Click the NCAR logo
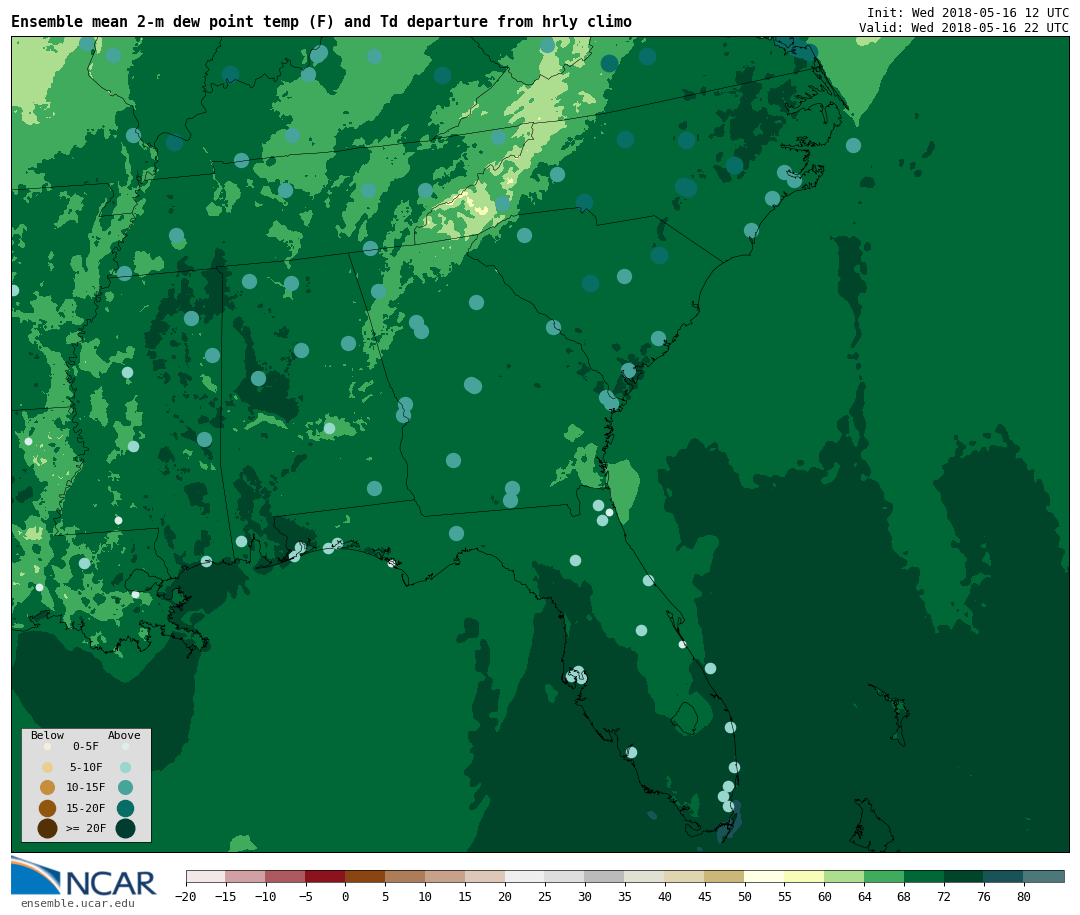Image resolution: width=1080 pixels, height=915 pixels. (x=83, y=876)
